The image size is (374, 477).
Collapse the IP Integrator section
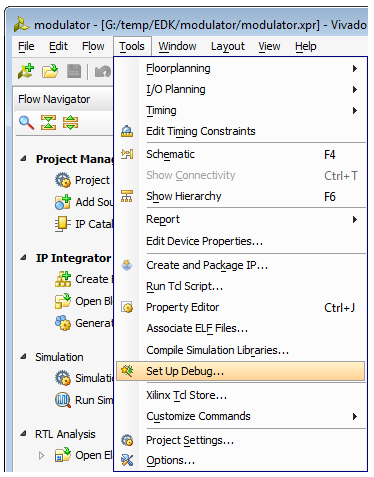click(23, 258)
